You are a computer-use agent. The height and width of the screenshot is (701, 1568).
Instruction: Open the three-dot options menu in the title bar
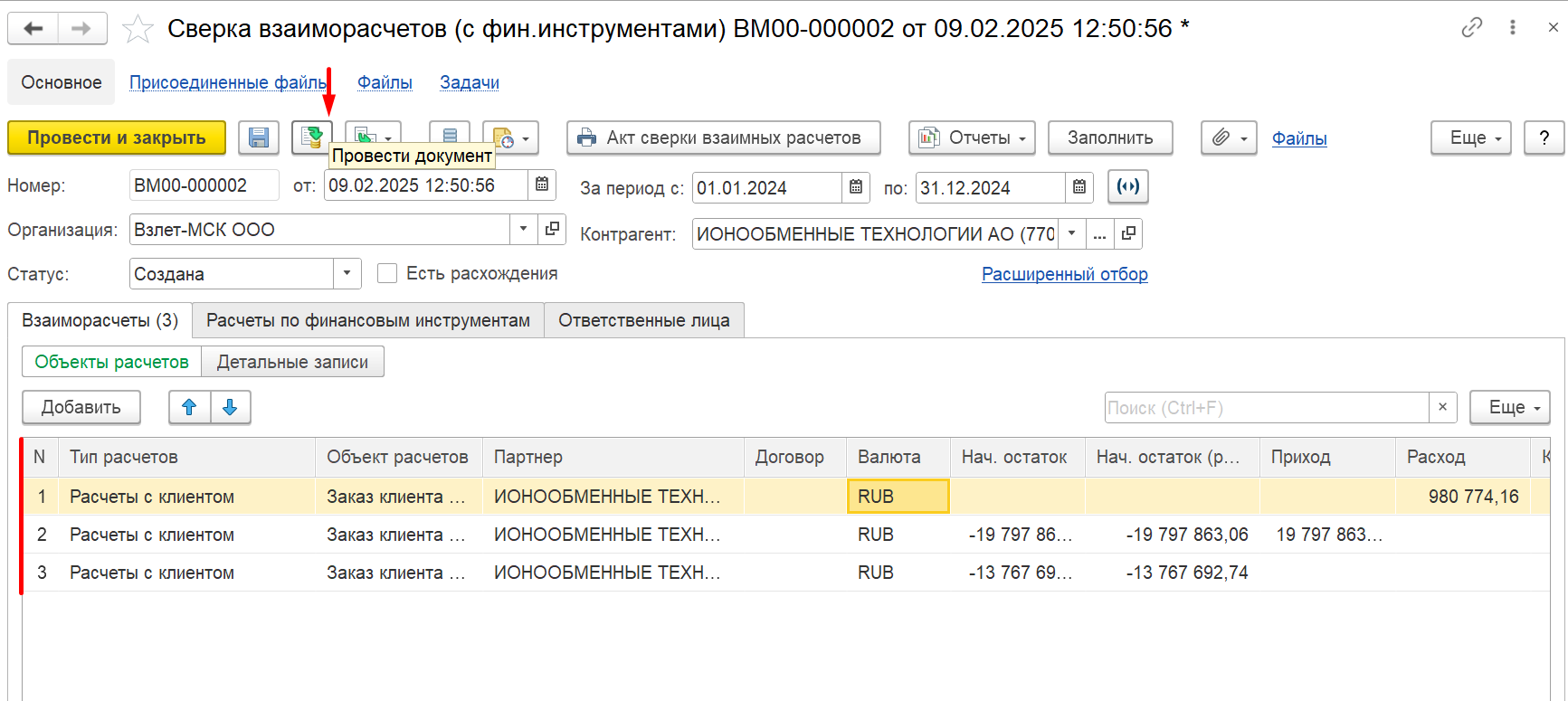pyautogui.click(x=1513, y=27)
